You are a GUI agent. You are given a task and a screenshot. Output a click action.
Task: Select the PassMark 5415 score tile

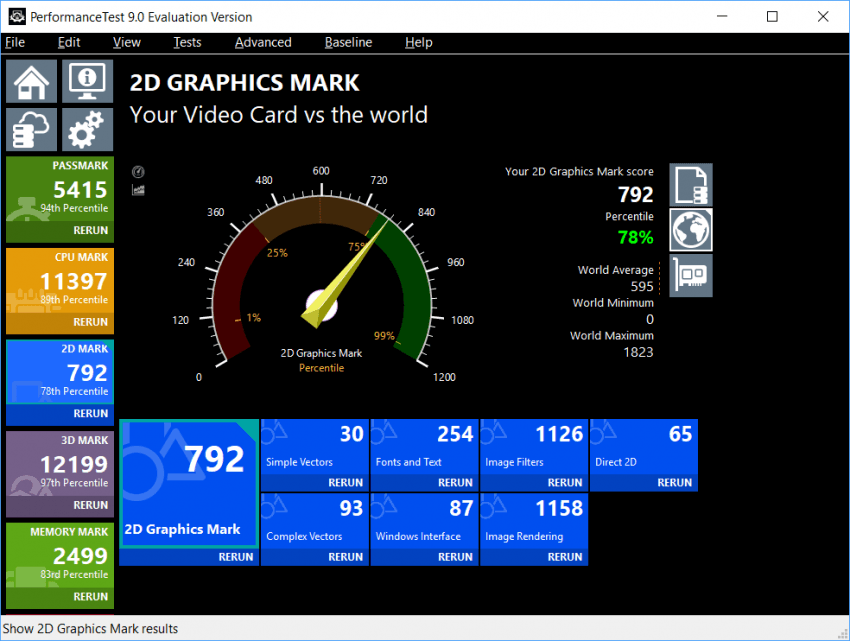(60, 189)
